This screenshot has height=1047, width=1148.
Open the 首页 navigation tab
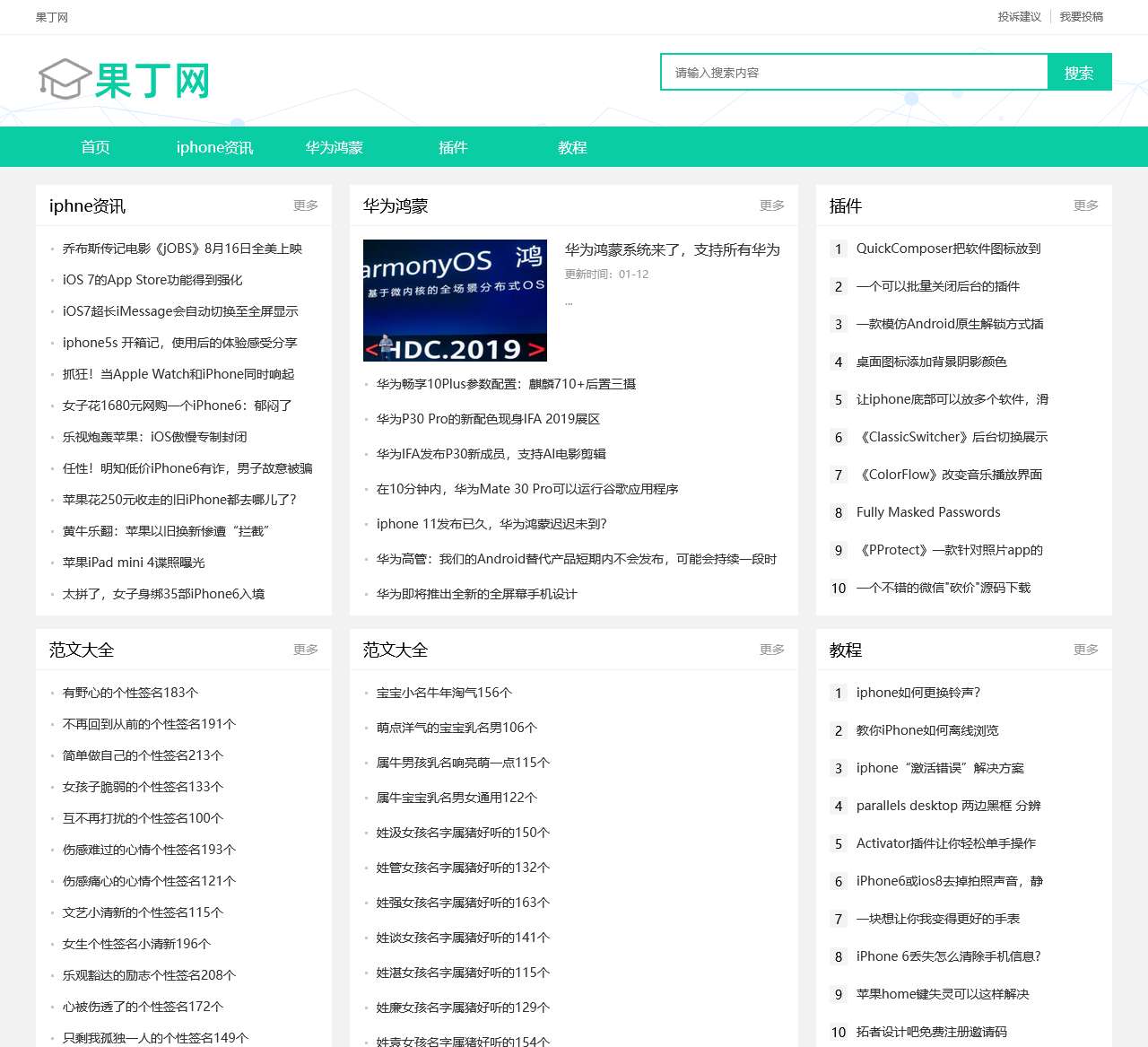point(95,147)
